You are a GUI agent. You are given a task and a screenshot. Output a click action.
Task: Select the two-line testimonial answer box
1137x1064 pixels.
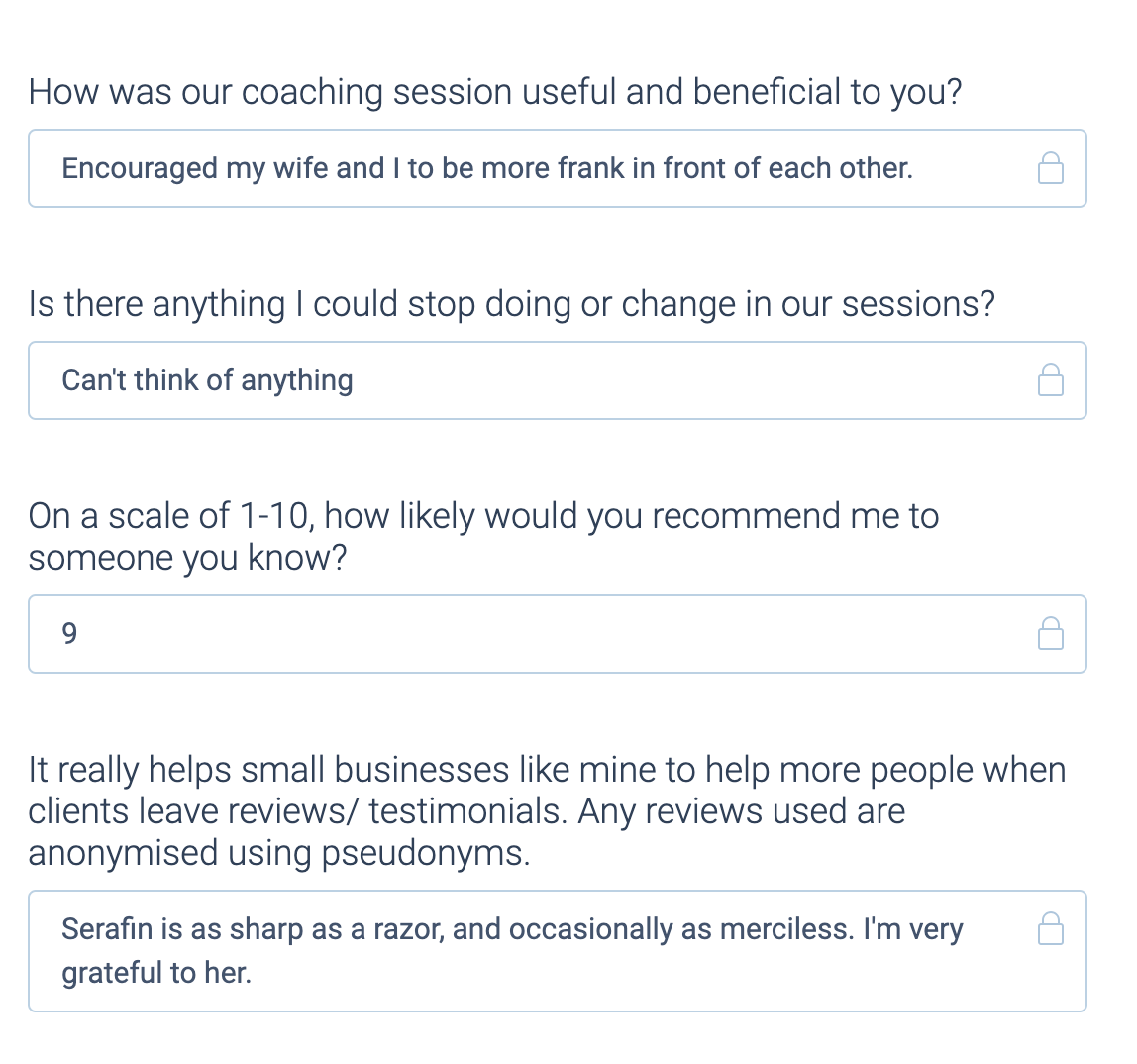coord(557,951)
